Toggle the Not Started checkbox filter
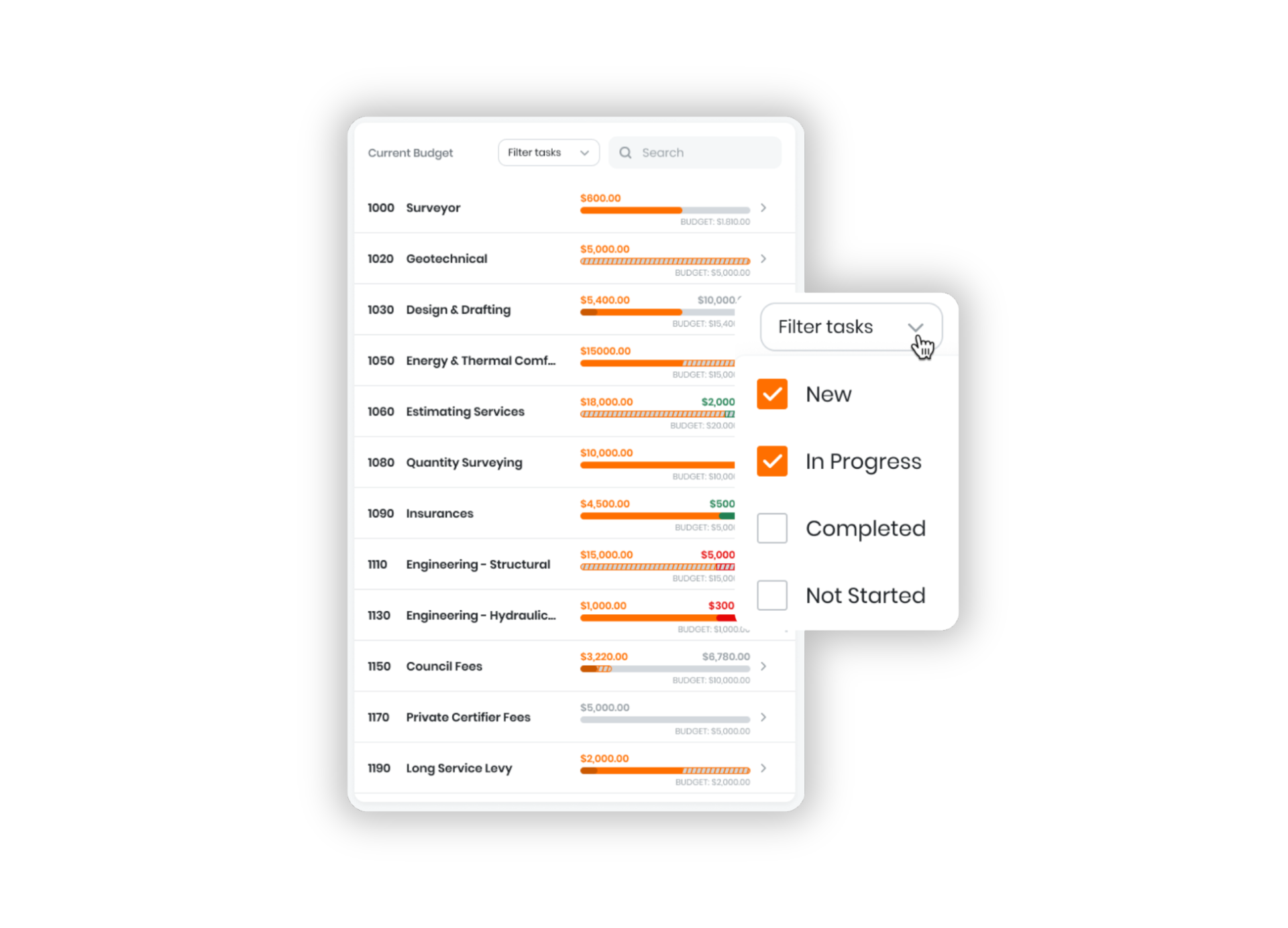Image resolution: width=1288 pixels, height=928 pixels. (x=774, y=595)
